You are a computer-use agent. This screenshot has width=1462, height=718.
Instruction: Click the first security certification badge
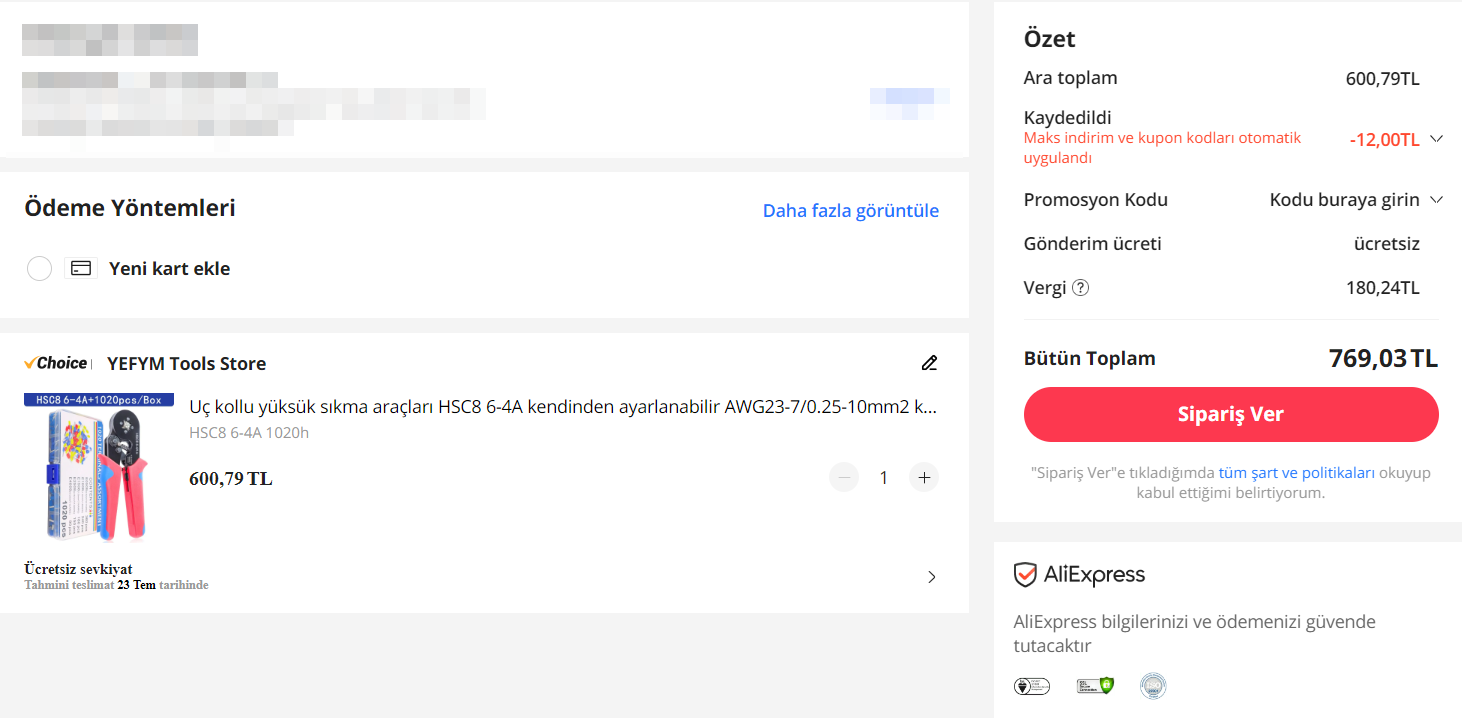click(x=1031, y=686)
